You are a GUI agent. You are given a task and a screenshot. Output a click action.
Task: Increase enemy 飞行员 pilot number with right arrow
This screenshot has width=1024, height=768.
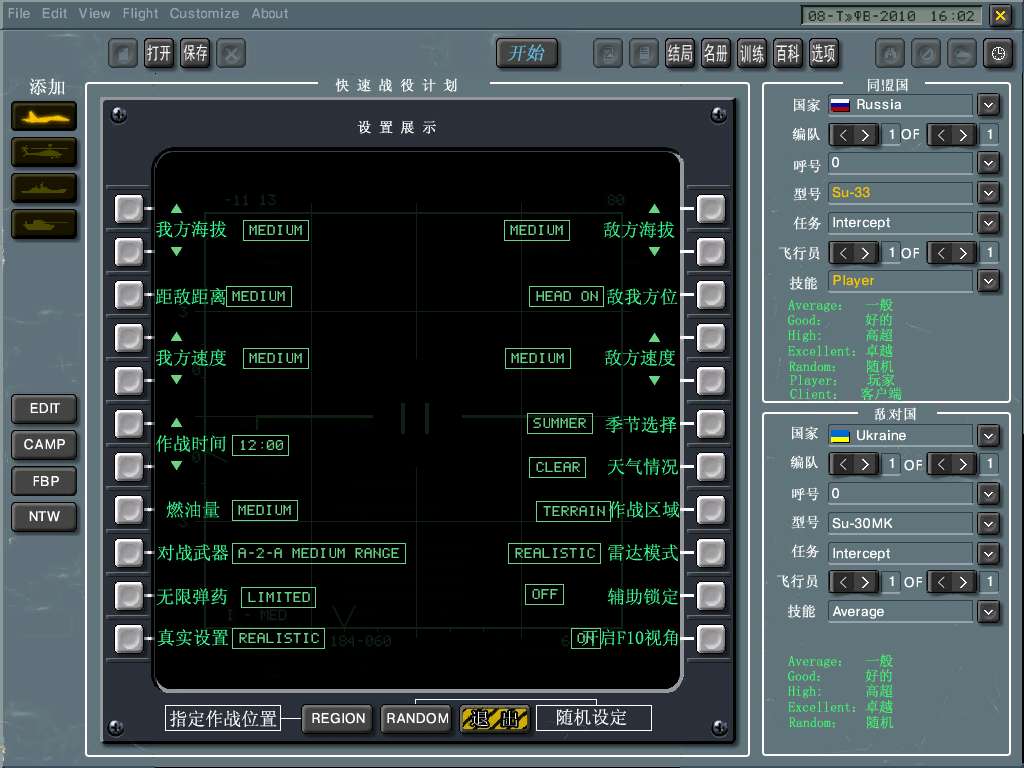865,582
